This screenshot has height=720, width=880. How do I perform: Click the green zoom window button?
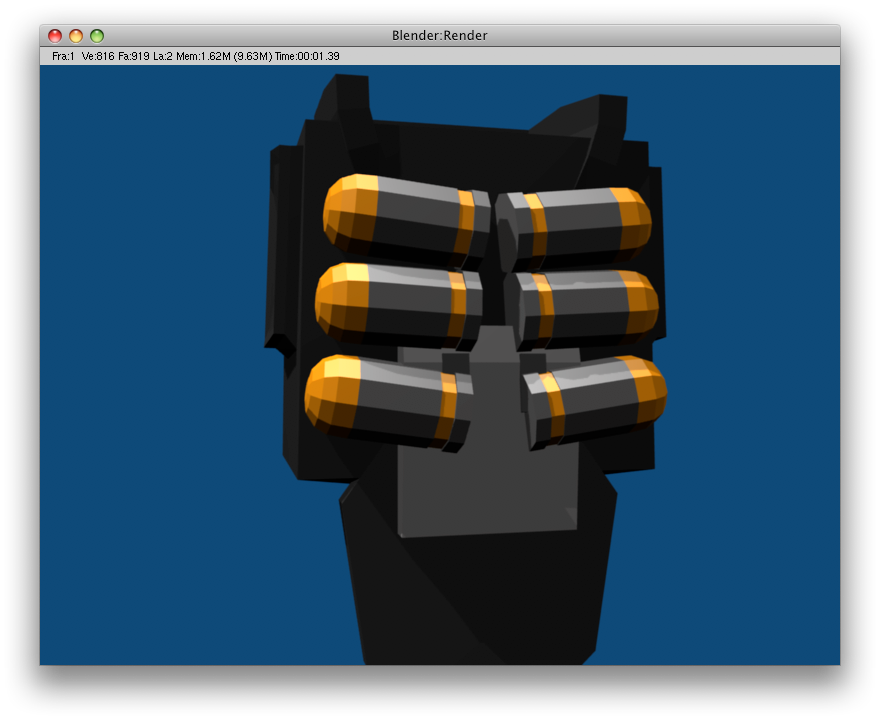click(x=97, y=36)
